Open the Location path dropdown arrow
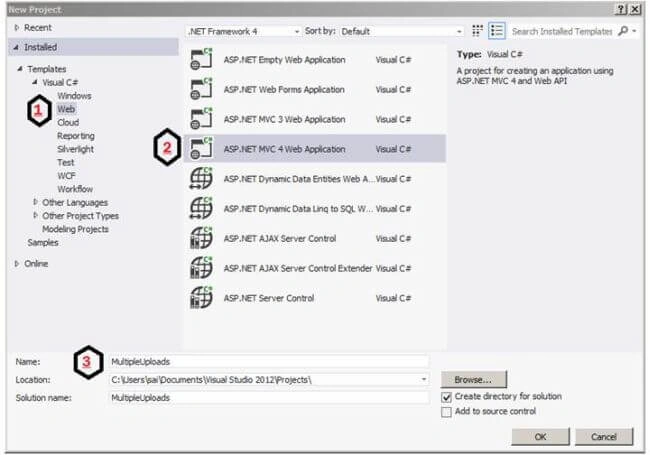 pyautogui.click(x=424, y=379)
